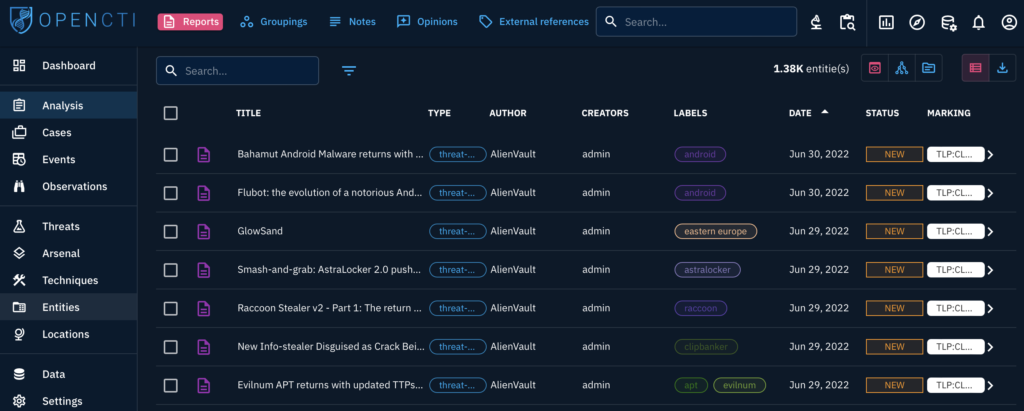Click the export download icon
This screenshot has width=1024, height=411.
[1002, 68]
